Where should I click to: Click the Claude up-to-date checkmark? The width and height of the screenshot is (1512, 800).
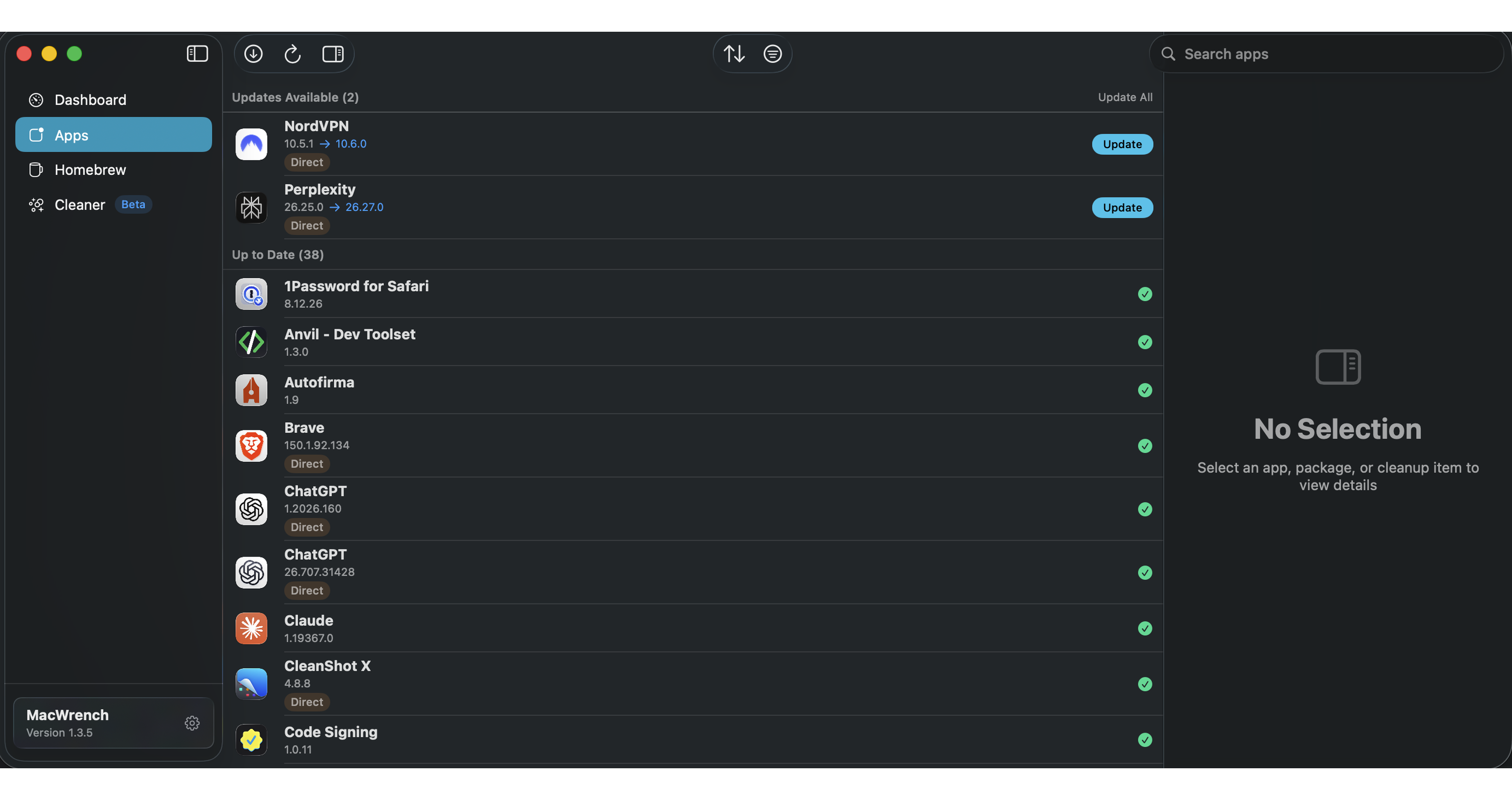(1145, 628)
